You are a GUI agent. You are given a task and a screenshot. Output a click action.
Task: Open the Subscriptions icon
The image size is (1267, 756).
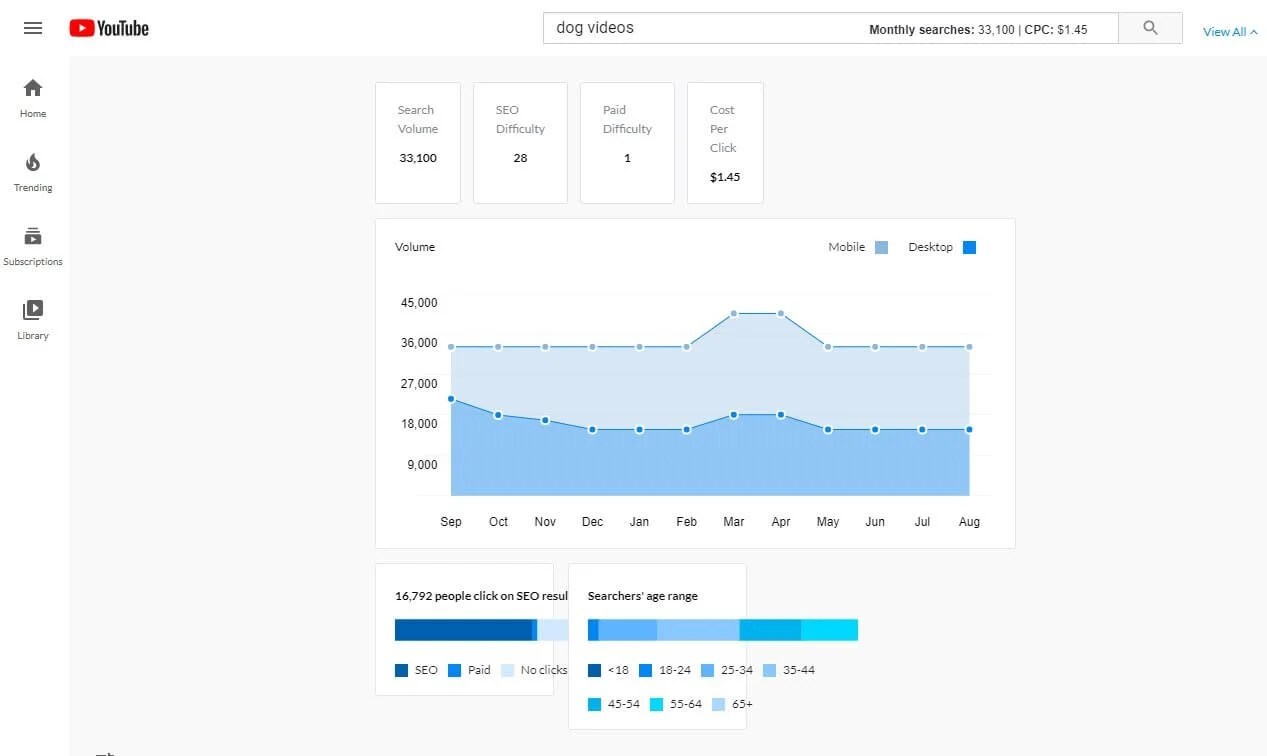click(32, 238)
